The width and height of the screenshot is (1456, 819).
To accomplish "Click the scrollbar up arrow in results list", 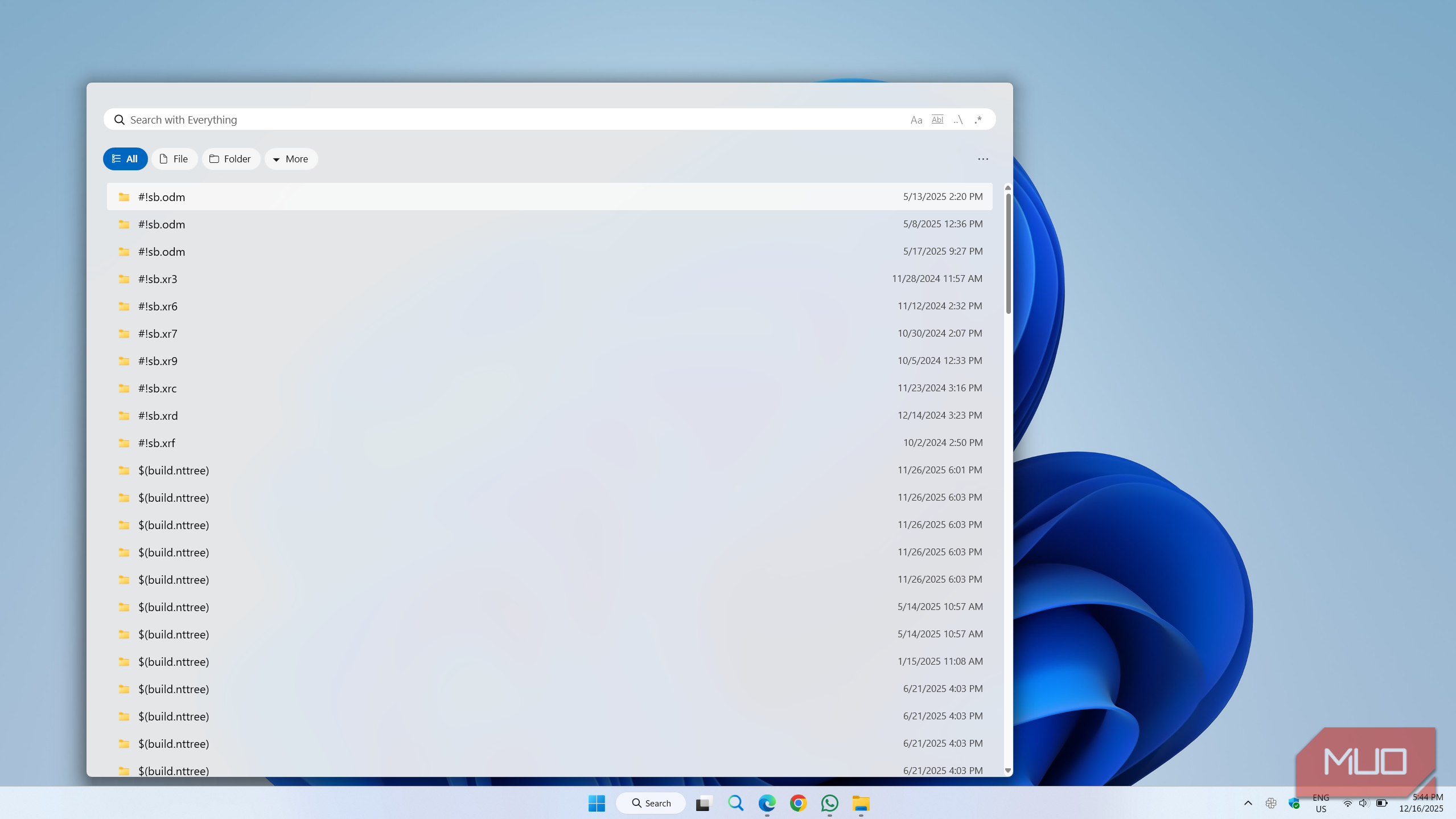I will (1007, 188).
